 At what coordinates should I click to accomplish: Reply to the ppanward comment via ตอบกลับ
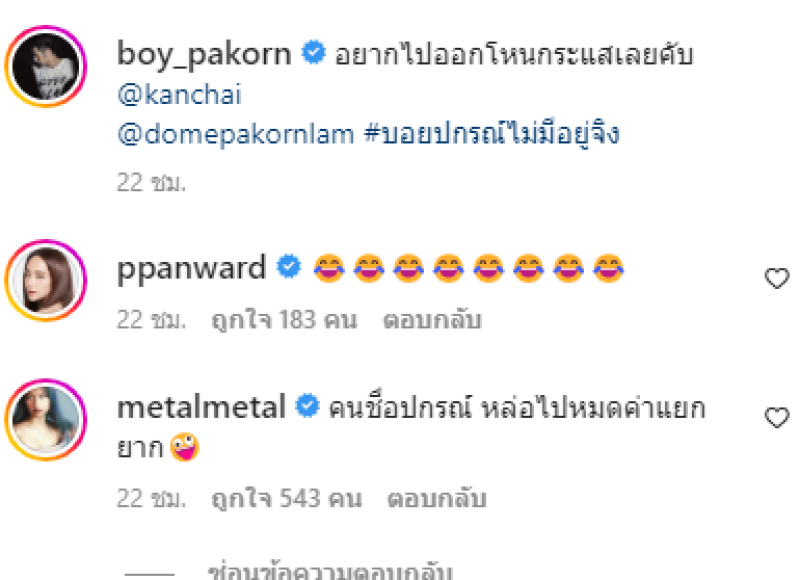(432, 320)
